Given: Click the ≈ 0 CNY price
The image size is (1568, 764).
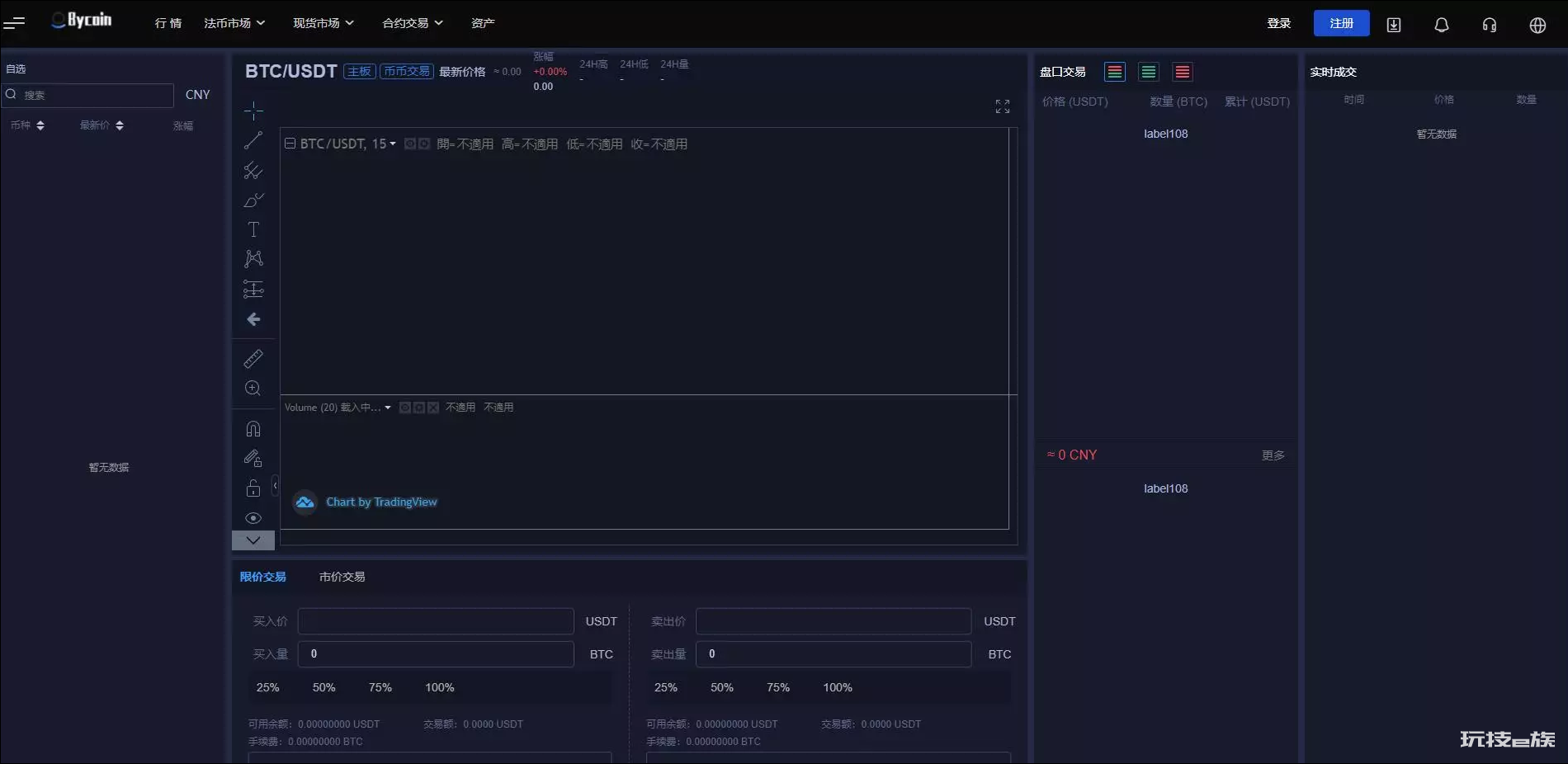Looking at the screenshot, I should coord(1072,455).
